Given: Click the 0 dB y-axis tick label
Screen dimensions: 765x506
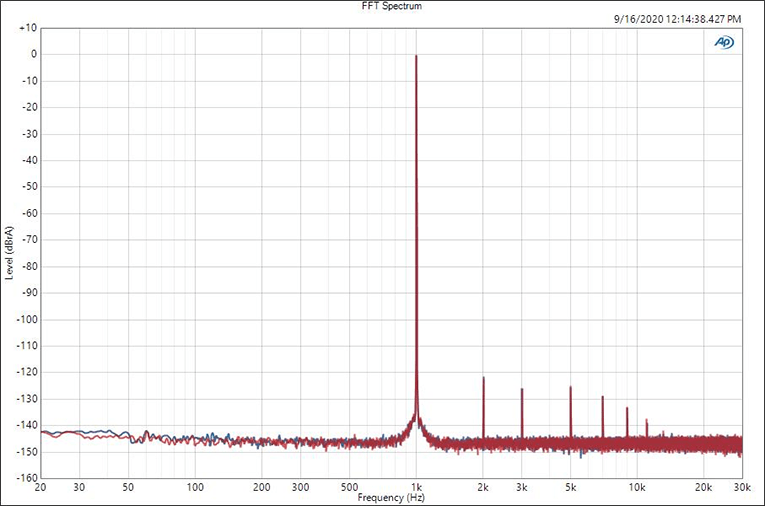Looking at the screenshot, I should [32, 55].
